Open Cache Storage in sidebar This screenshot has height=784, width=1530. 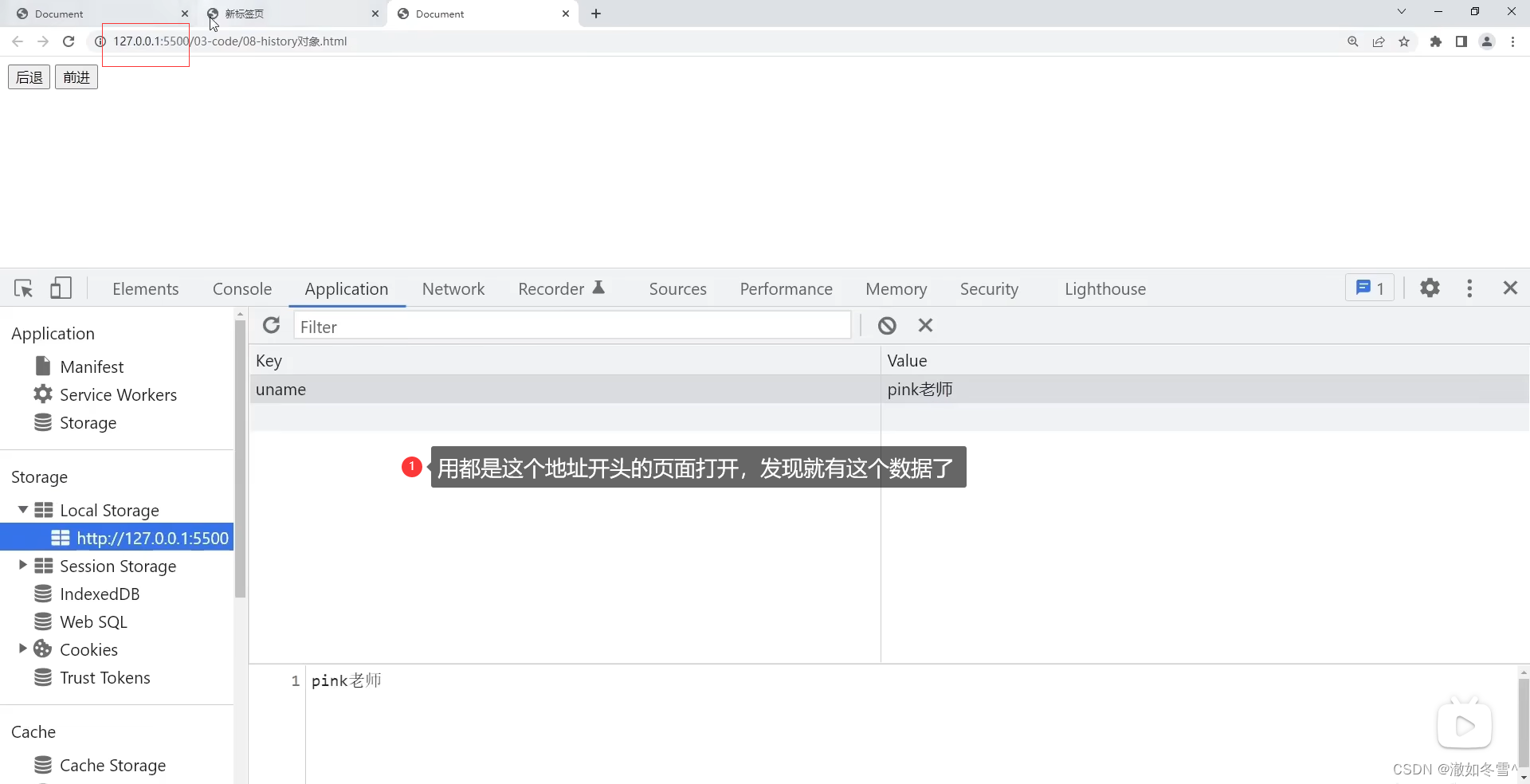coord(112,765)
